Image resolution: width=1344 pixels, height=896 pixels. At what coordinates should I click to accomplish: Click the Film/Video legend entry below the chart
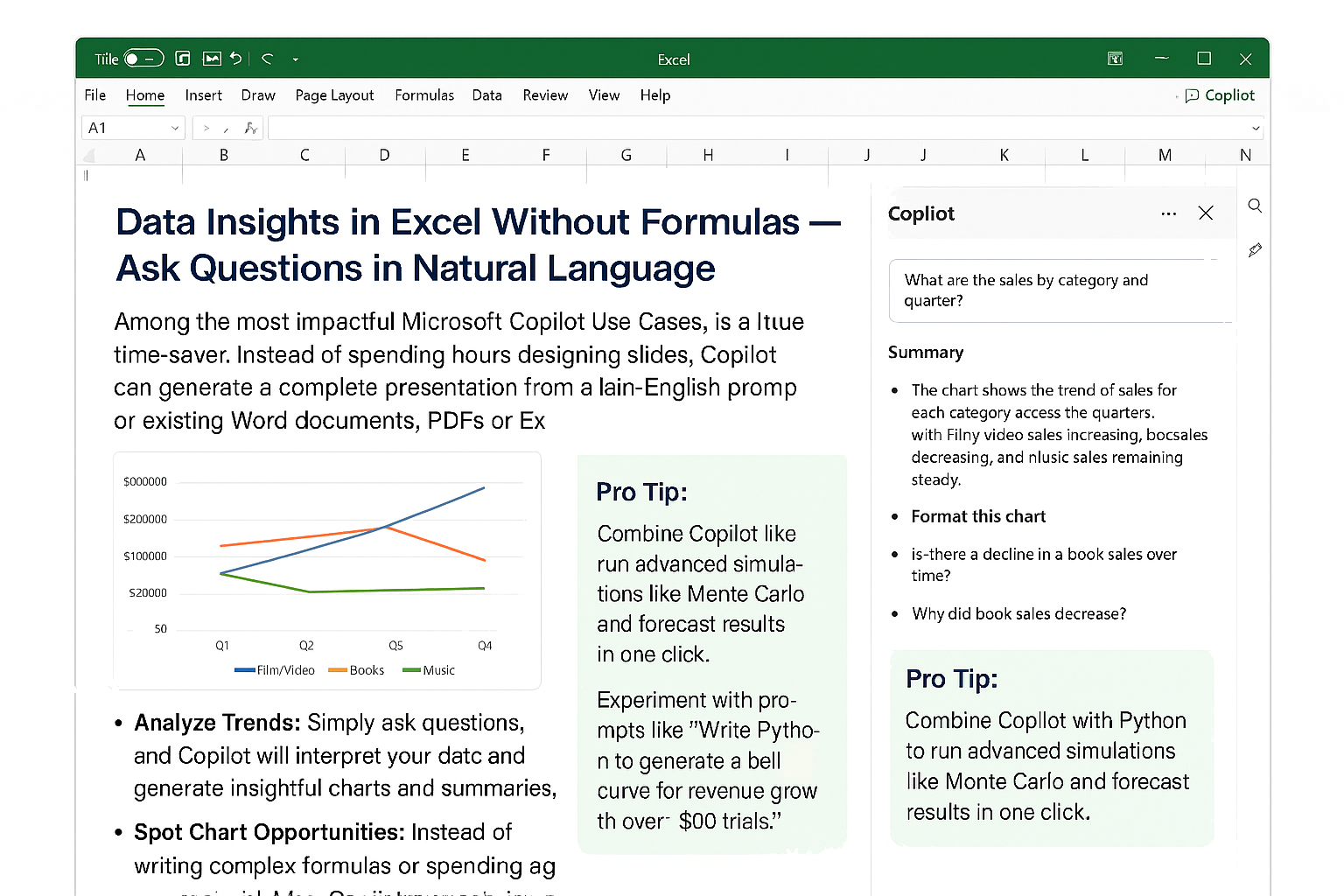pos(274,670)
